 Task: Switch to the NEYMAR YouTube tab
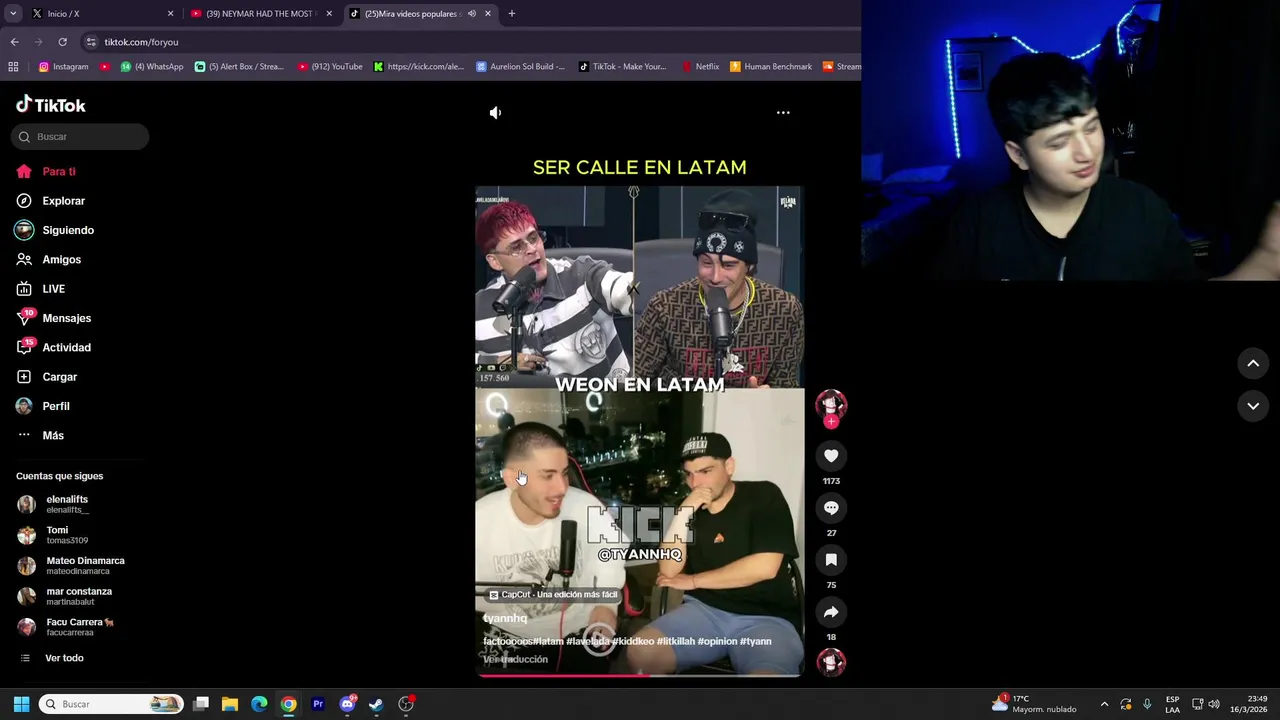point(260,14)
